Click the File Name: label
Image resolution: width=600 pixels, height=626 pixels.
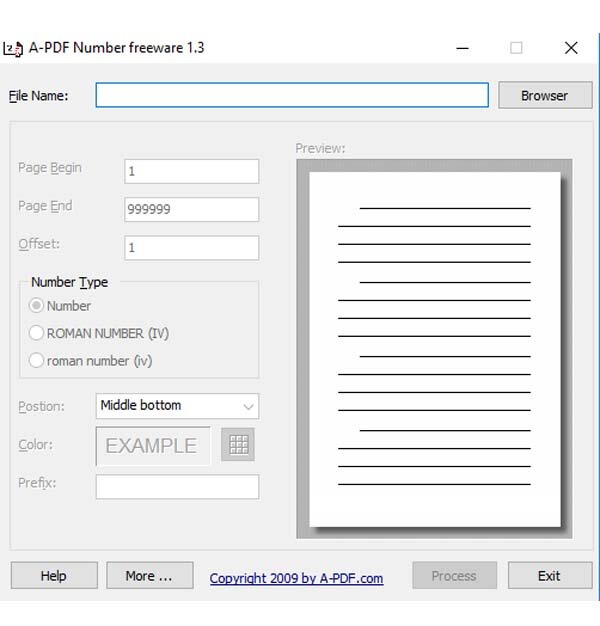point(38,96)
